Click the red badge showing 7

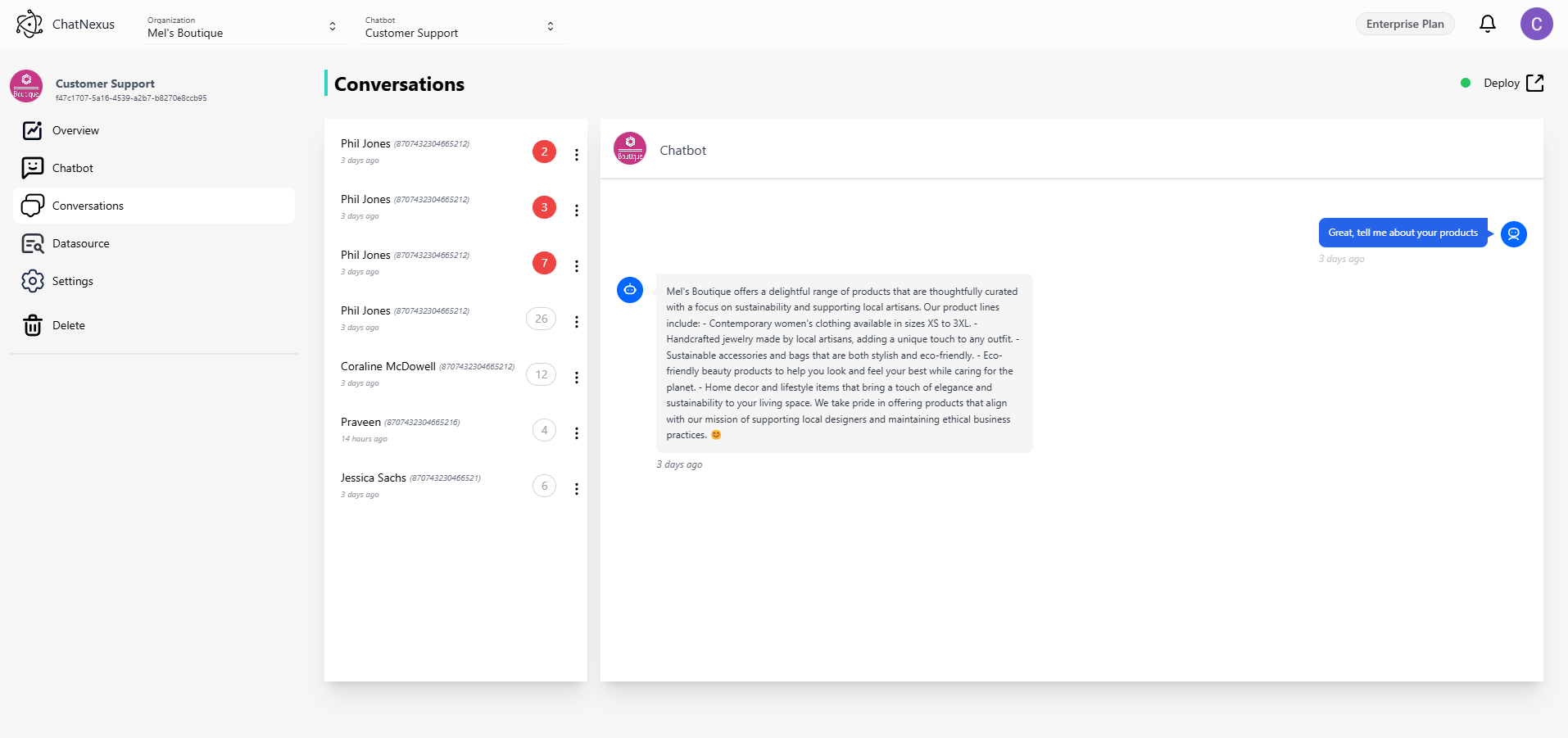pyautogui.click(x=544, y=263)
